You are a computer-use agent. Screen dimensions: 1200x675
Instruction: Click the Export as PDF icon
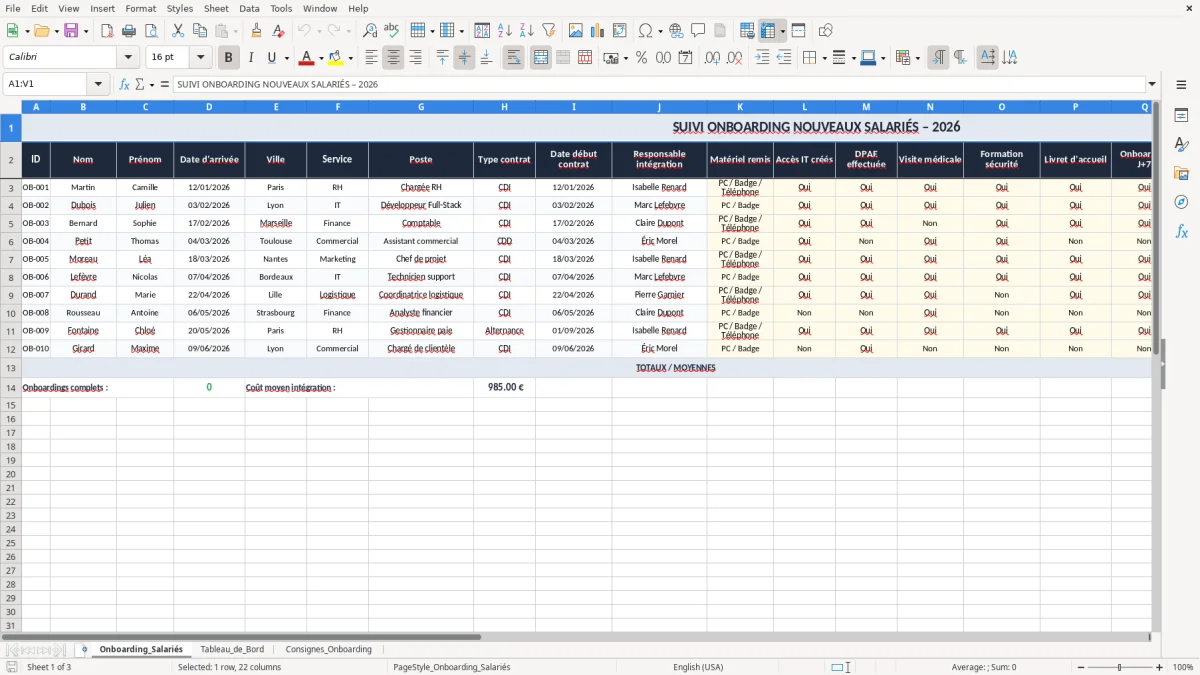tap(107, 31)
